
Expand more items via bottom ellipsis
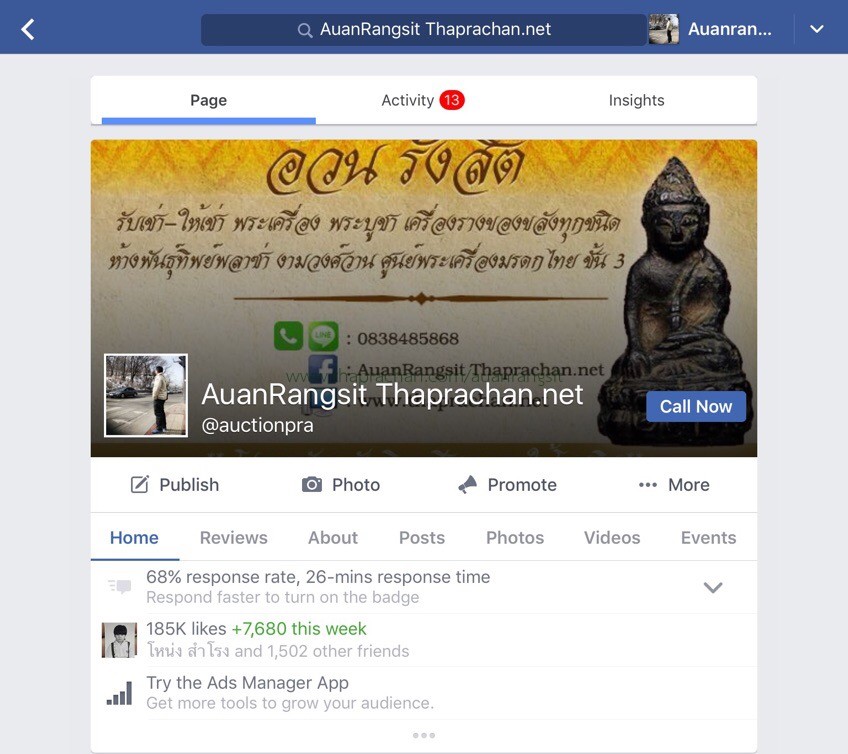[x=423, y=735]
